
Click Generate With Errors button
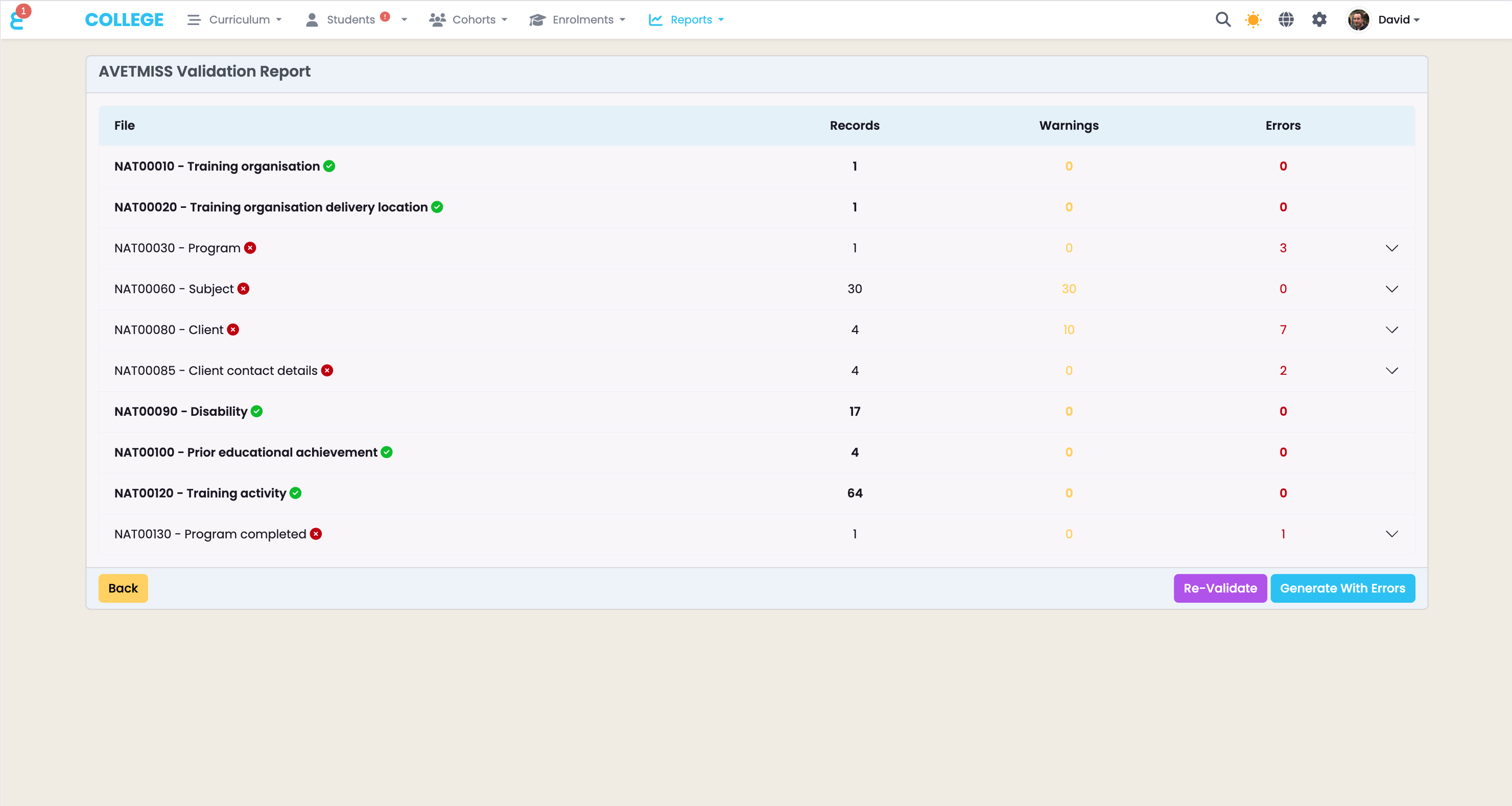click(x=1342, y=588)
